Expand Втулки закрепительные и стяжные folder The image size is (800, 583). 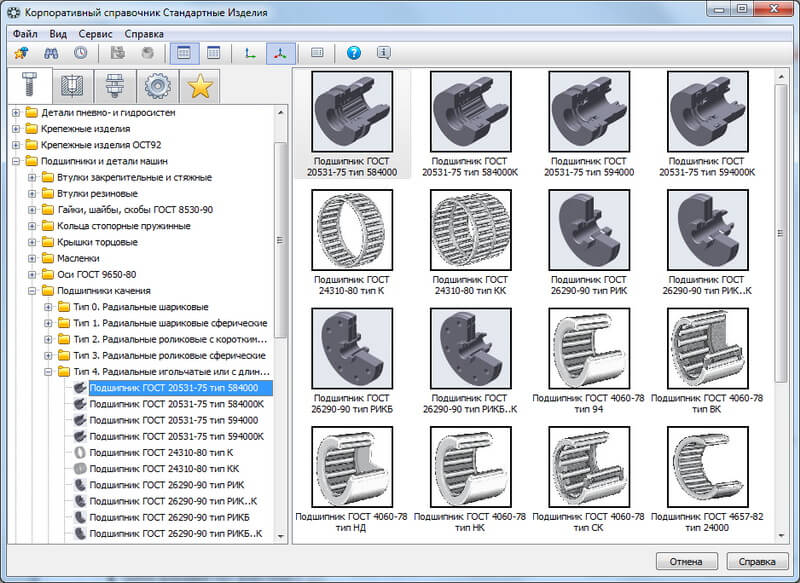click(x=32, y=178)
